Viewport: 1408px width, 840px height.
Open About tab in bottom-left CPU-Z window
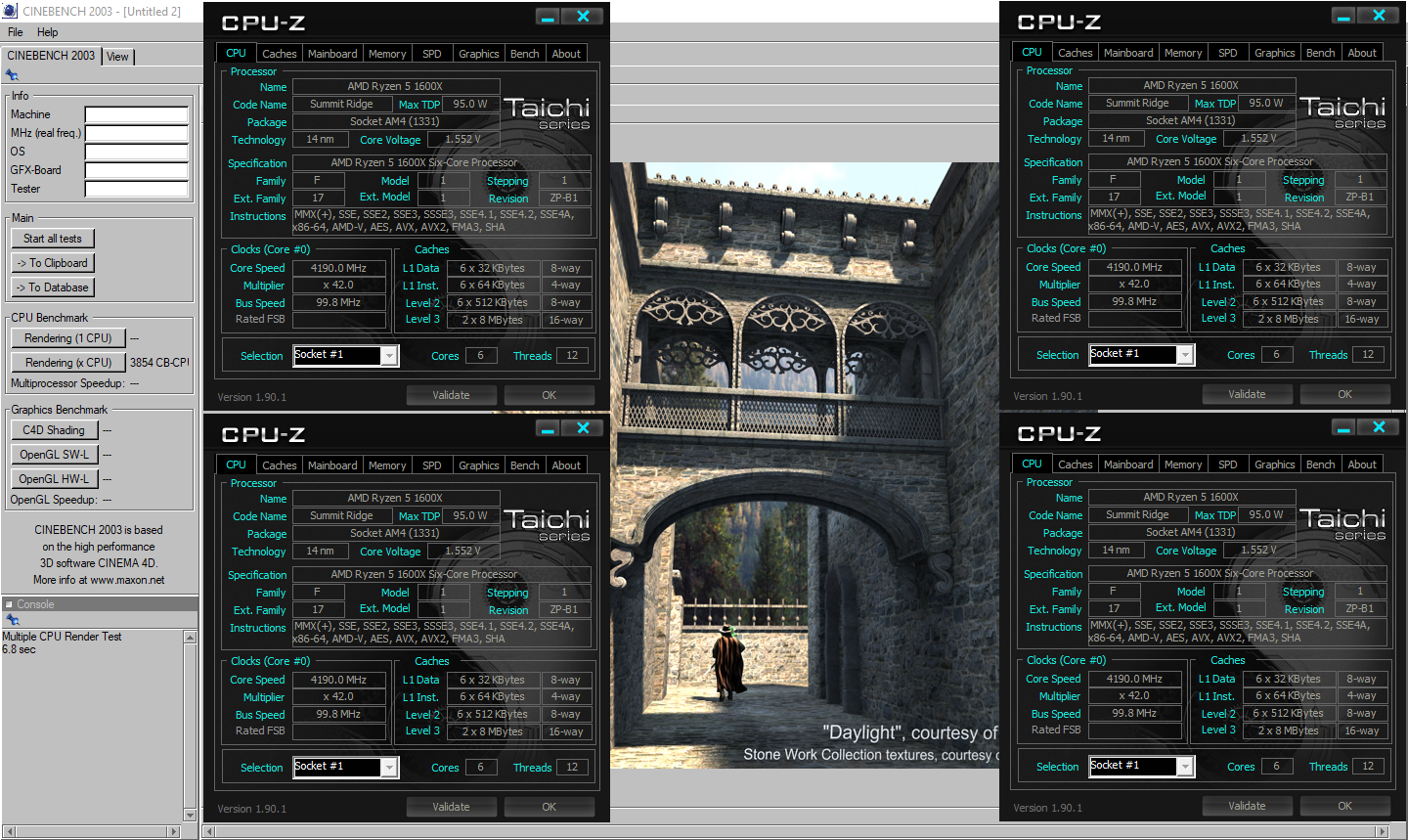(566, 465)
